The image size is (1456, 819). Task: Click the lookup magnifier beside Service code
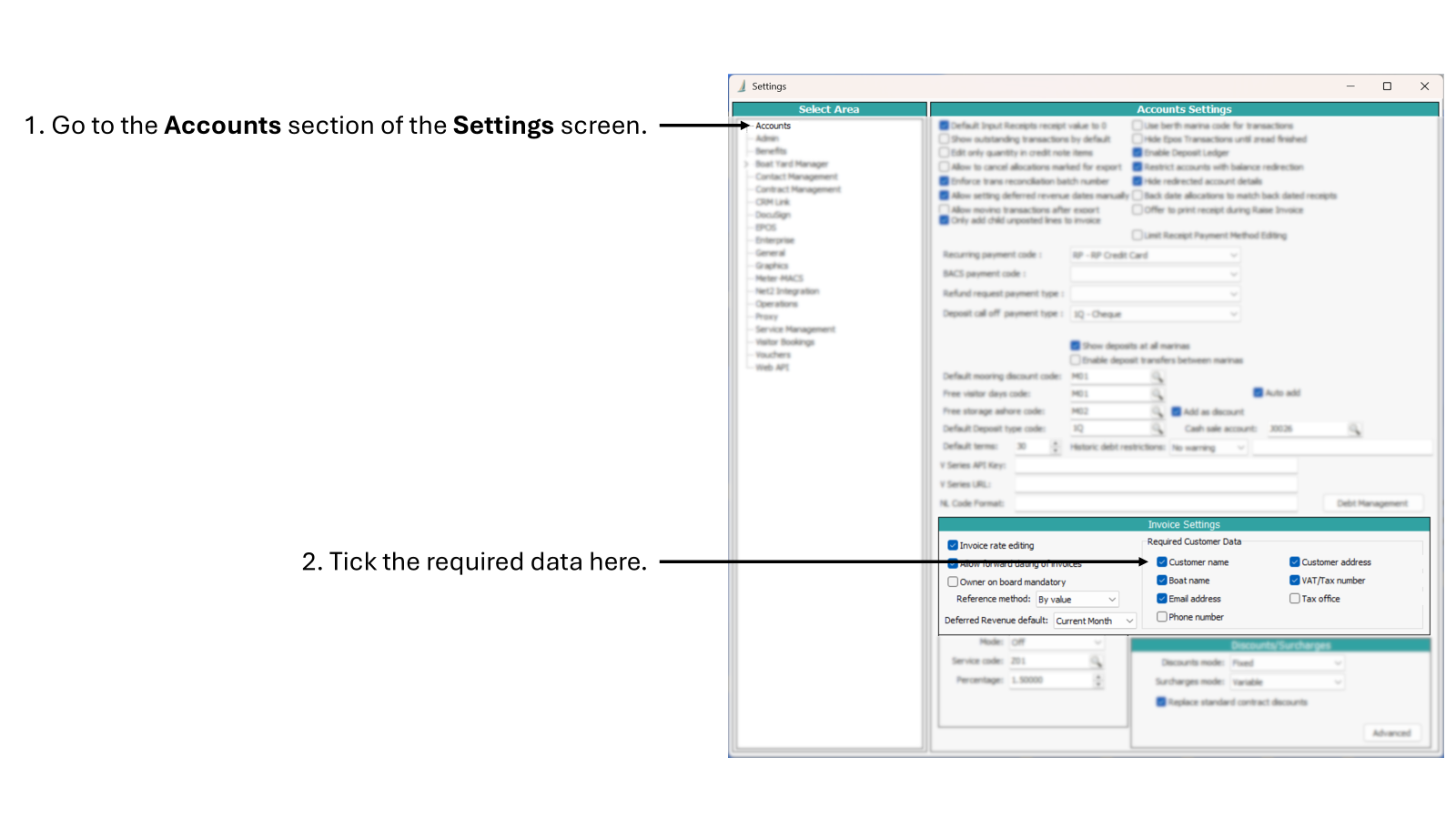(1096, 662)
